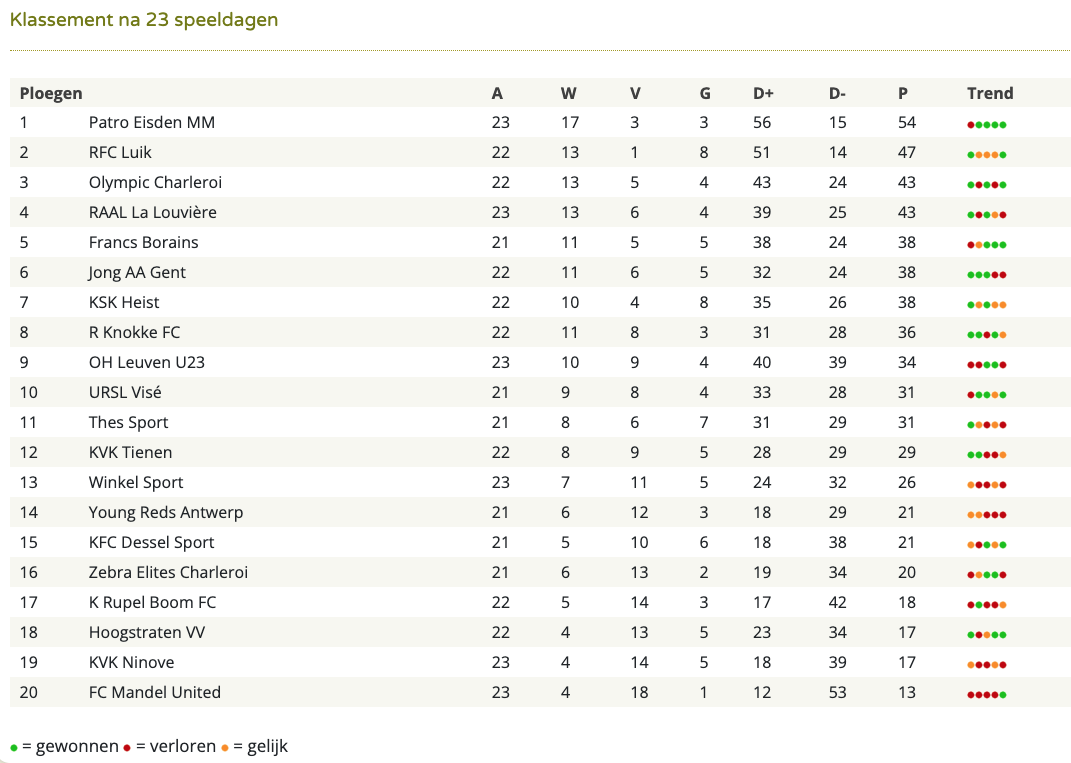The width and height of the screenshot is (1071, 763).
Task: Click the trend dots for RFC Luik
Action: click(x=986, y=154)
